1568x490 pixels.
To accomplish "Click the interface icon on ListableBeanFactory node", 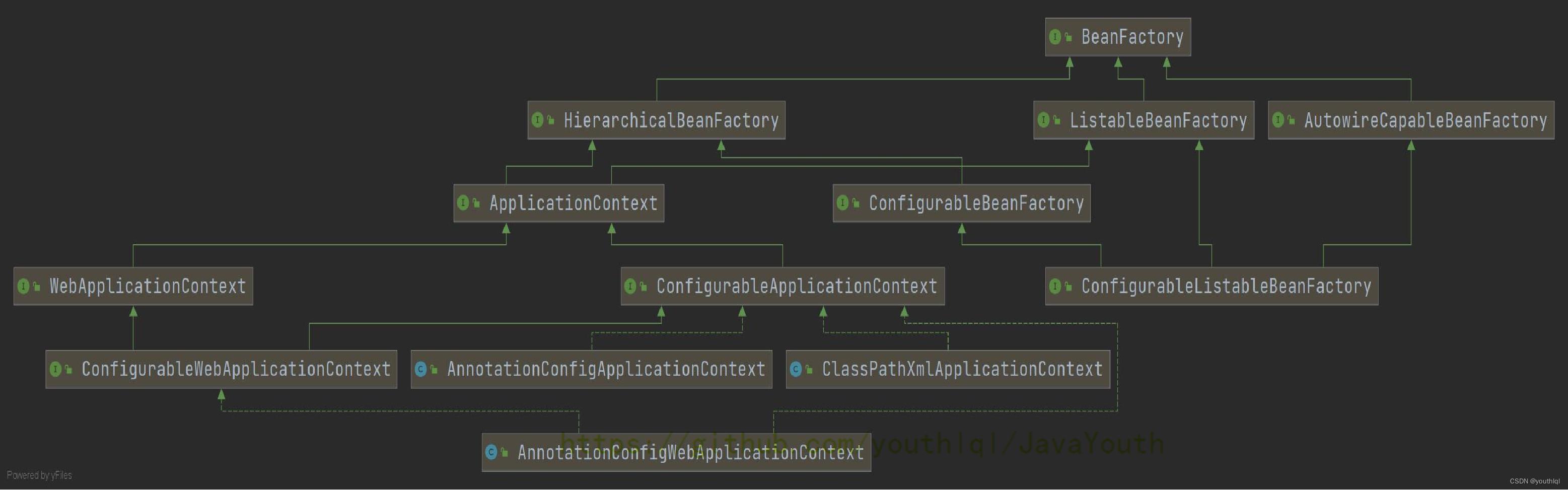I will [x=1043, y=120].
